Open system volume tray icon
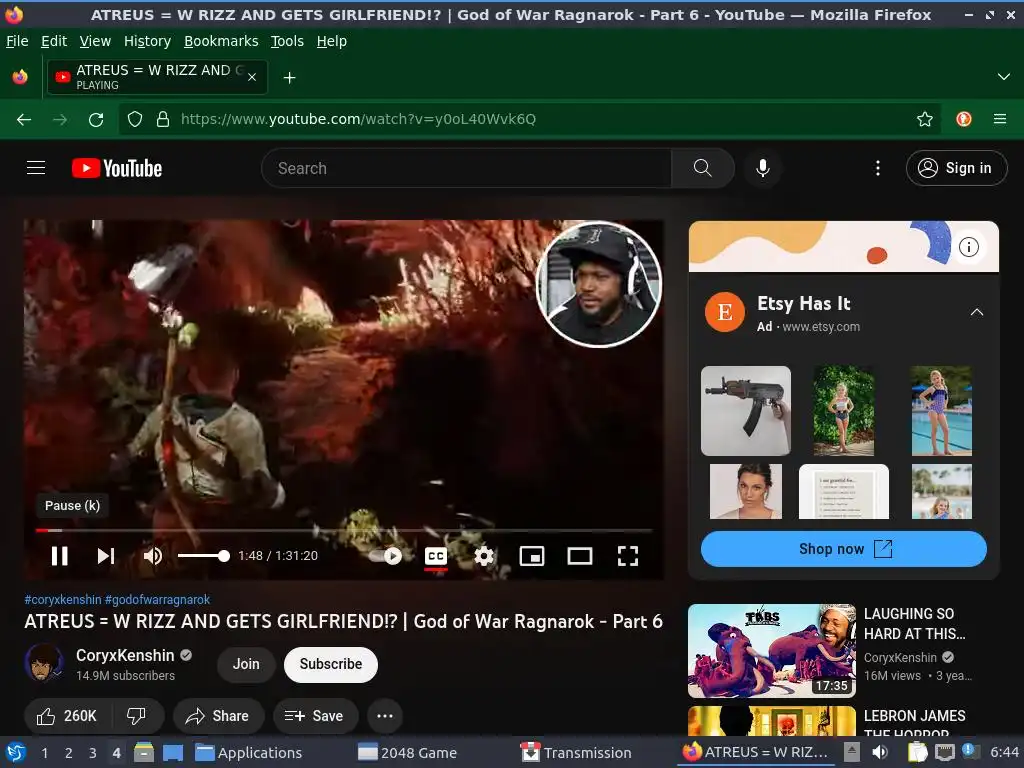The image size is (1024, 768). point(880,752)
